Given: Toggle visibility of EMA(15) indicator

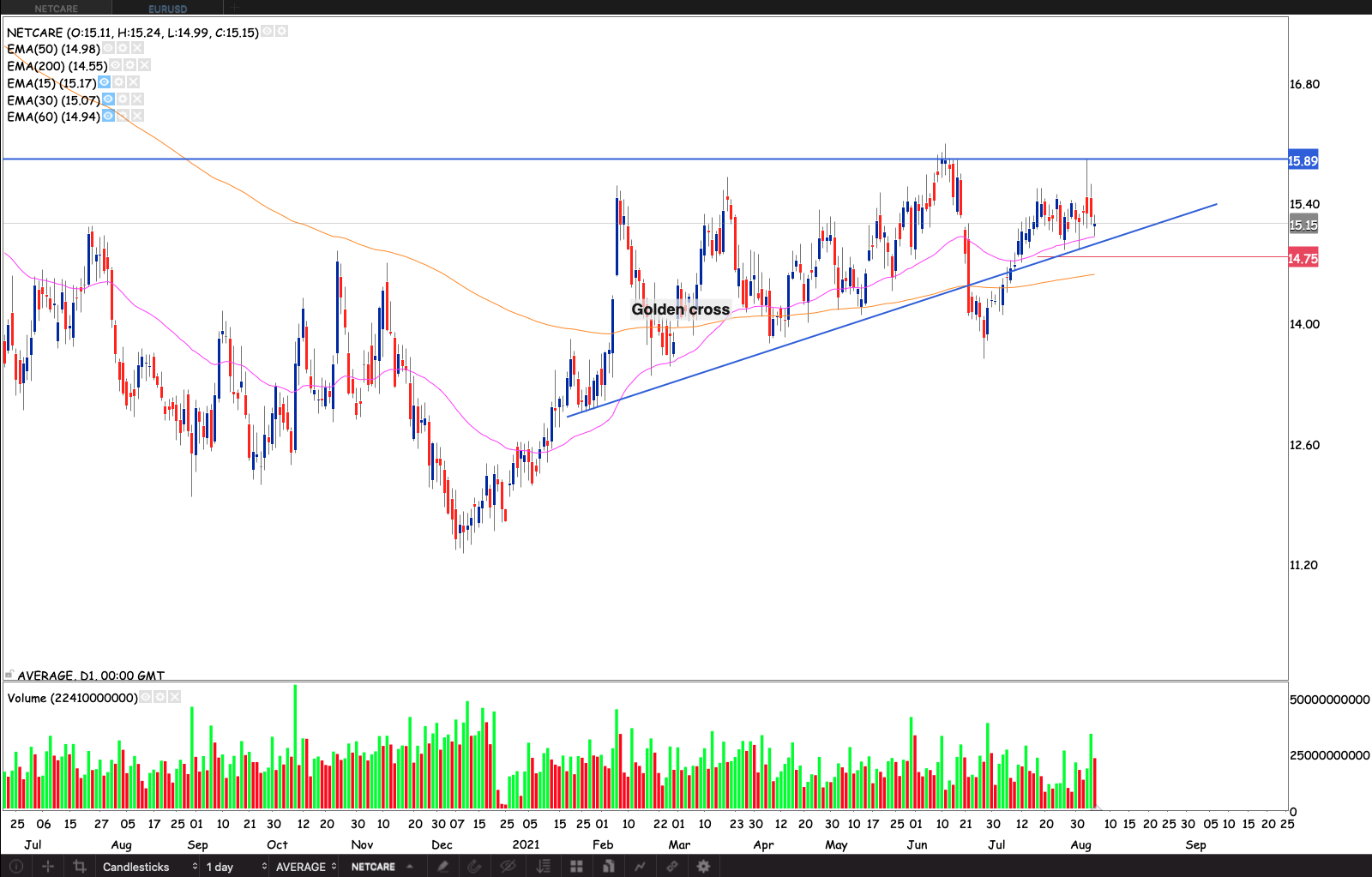Looking at the screenshot, I should pos(104,82).
